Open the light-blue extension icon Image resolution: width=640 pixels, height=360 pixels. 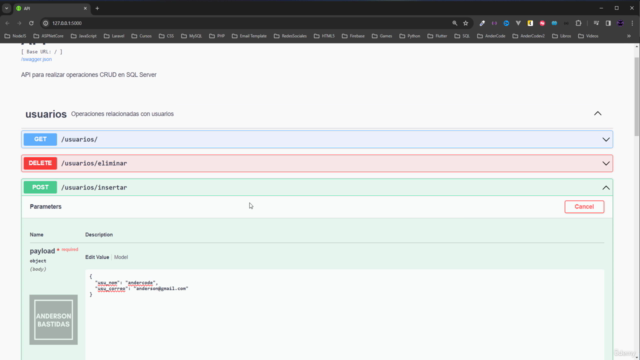click(x=554, y=23)
